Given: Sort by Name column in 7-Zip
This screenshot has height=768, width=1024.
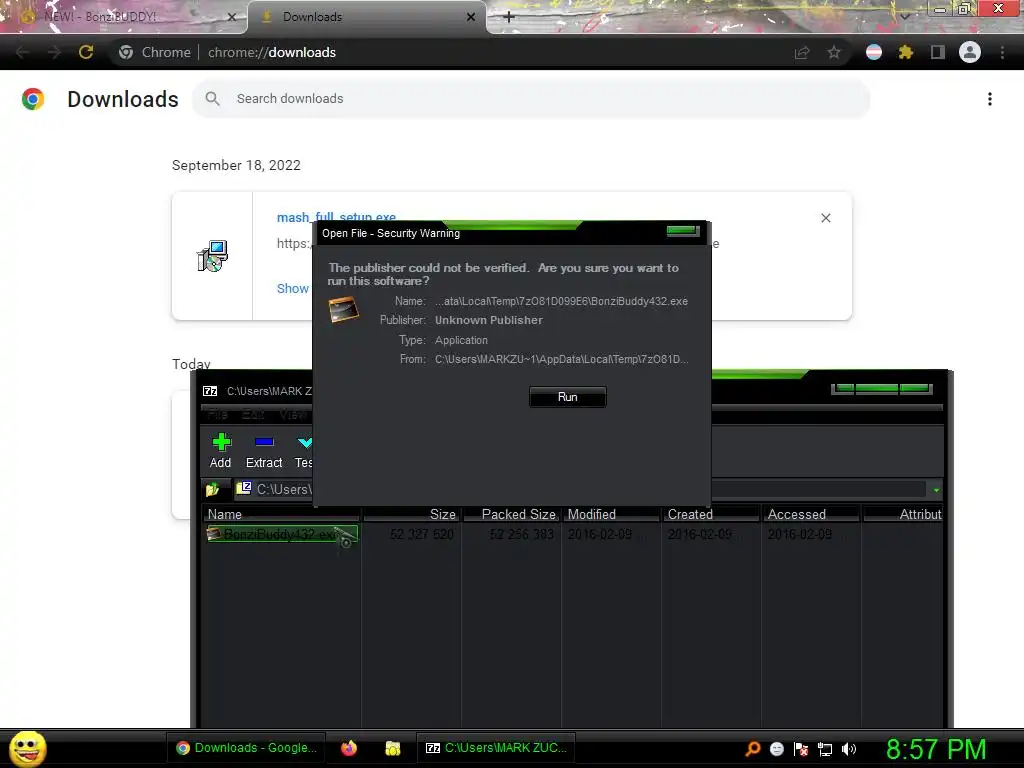Looking at the screenshot, I should click(x=281, y=514).
